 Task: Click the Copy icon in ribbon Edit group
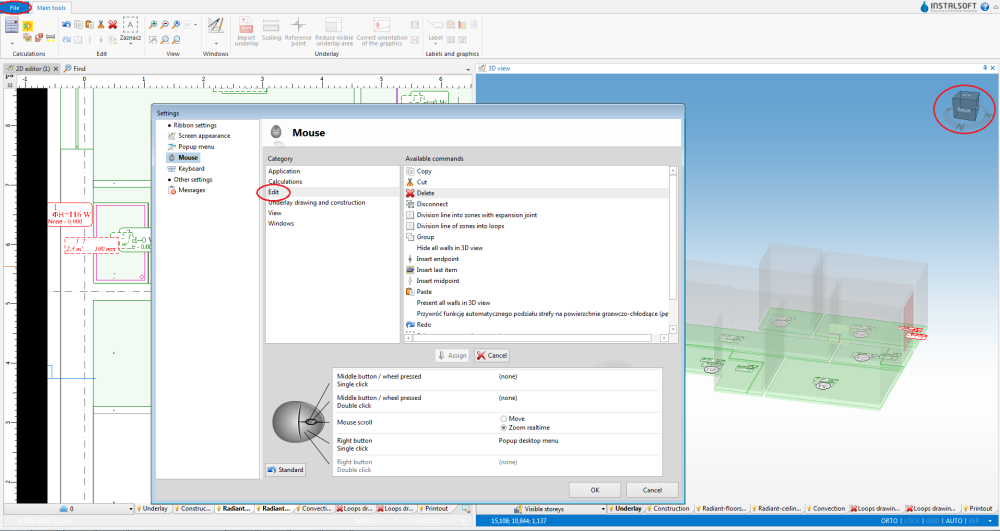78,25
